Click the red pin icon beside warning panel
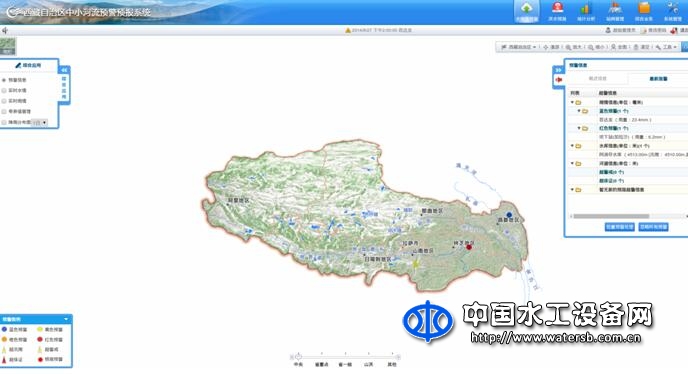Screen dimensions: 688x374 pyautogui.click(x=559, y=80)
